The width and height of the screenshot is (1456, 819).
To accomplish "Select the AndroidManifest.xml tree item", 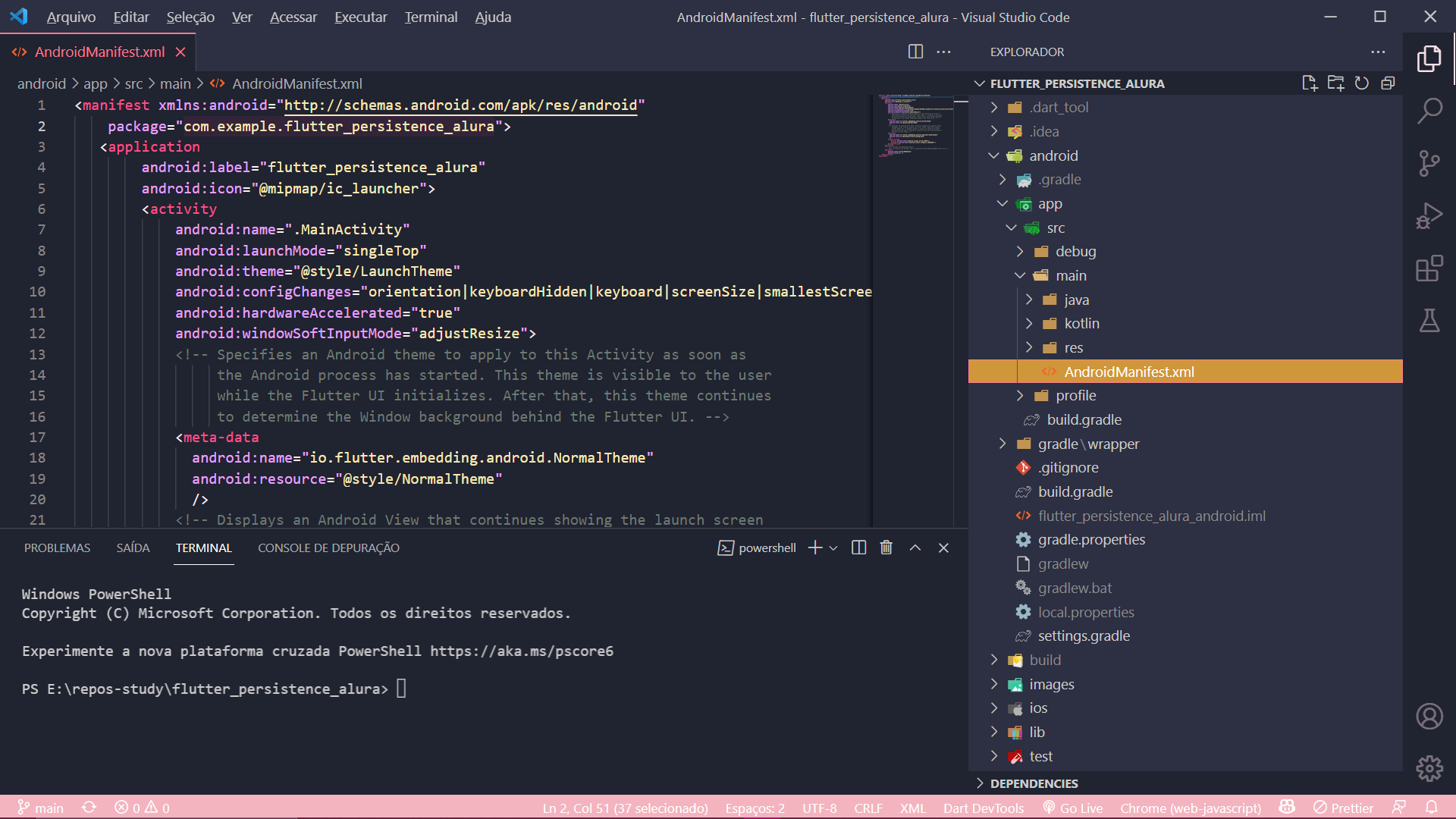I will pos(1128,371).
